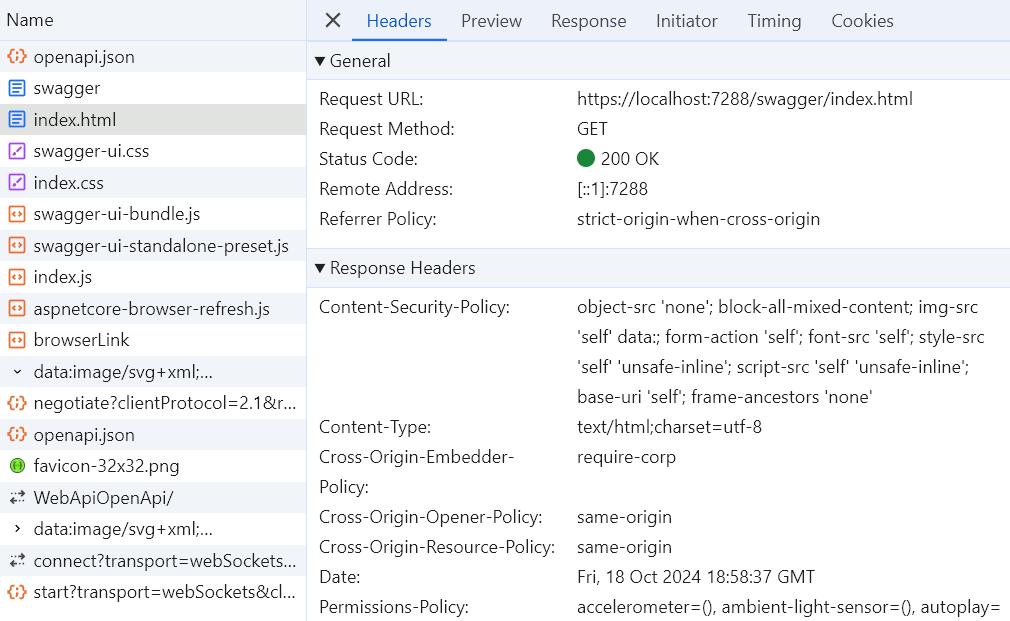Click the image icon beside favicon-32x32.png

tap(17, 466)
